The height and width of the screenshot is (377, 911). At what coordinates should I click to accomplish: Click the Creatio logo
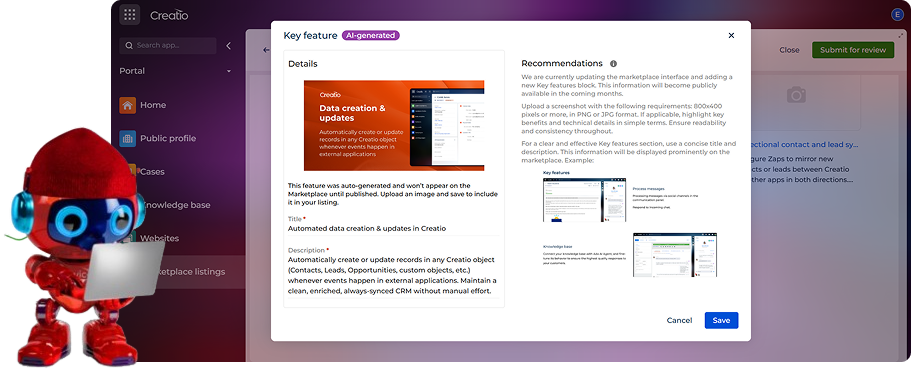pos(169,16)
